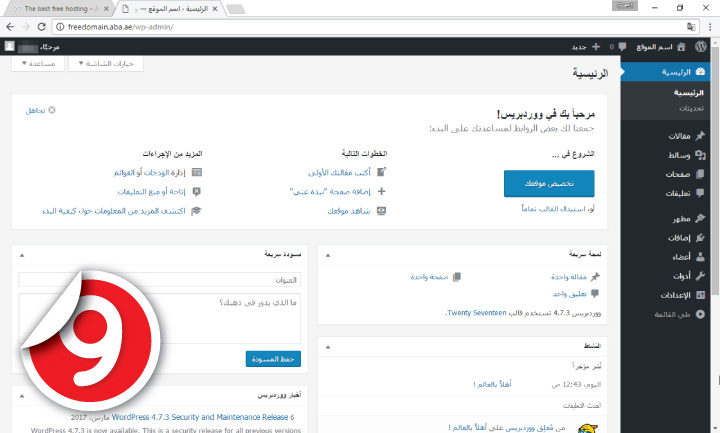The height and width of the screenshot is (433, 720).
Task: Open the new tab button in Chrome
Action: point(236,9)
